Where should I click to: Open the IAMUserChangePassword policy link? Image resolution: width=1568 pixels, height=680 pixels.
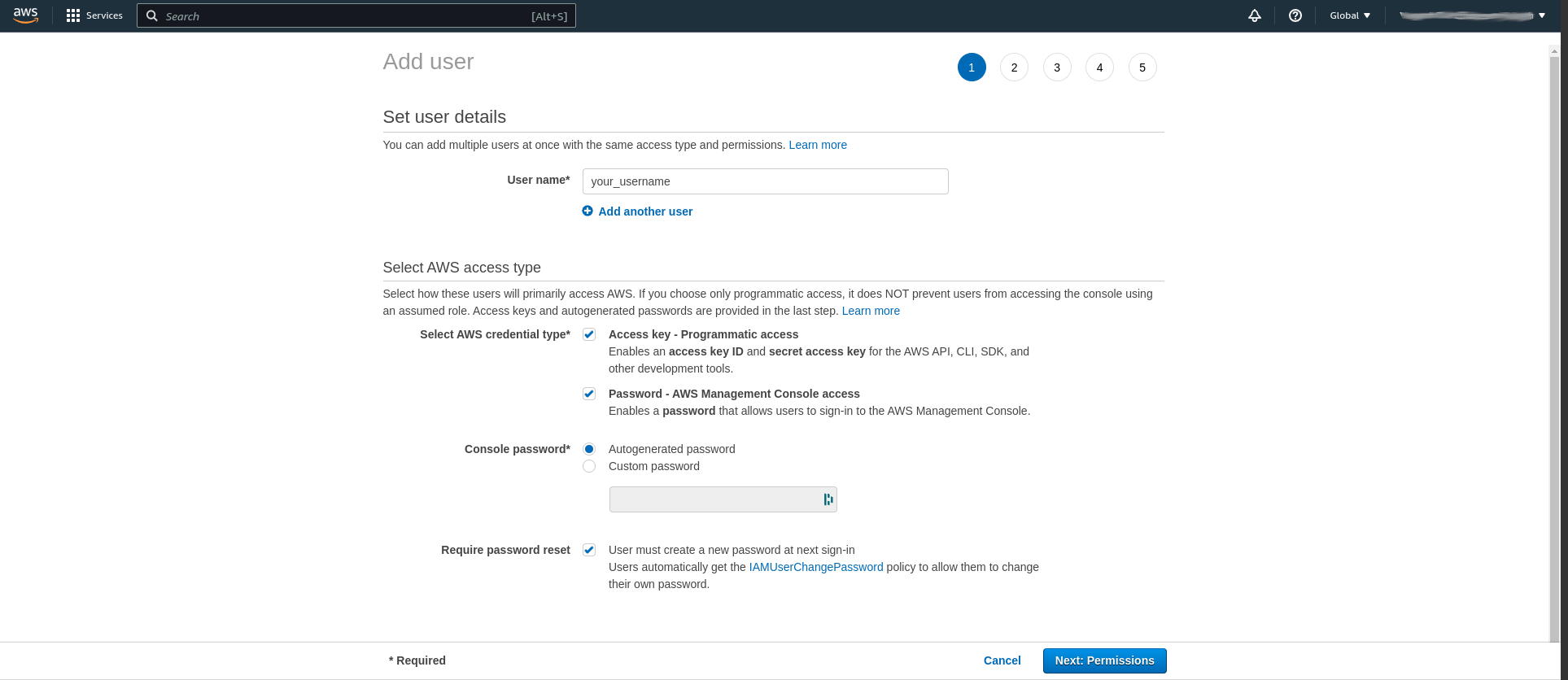[816, 567]
